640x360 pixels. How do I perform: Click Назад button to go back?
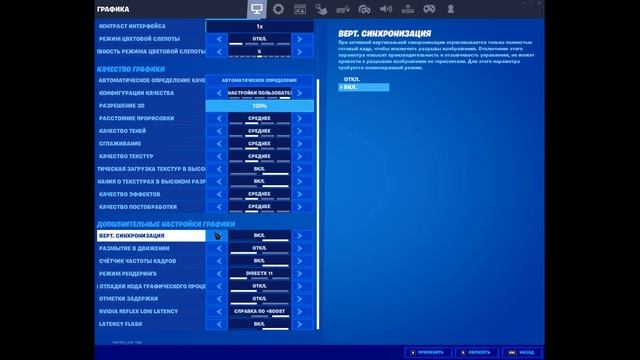point(522,352)
